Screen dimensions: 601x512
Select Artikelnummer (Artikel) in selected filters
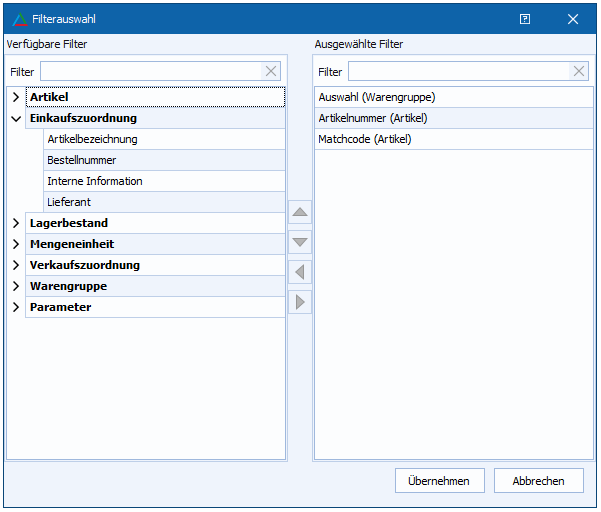373,118
